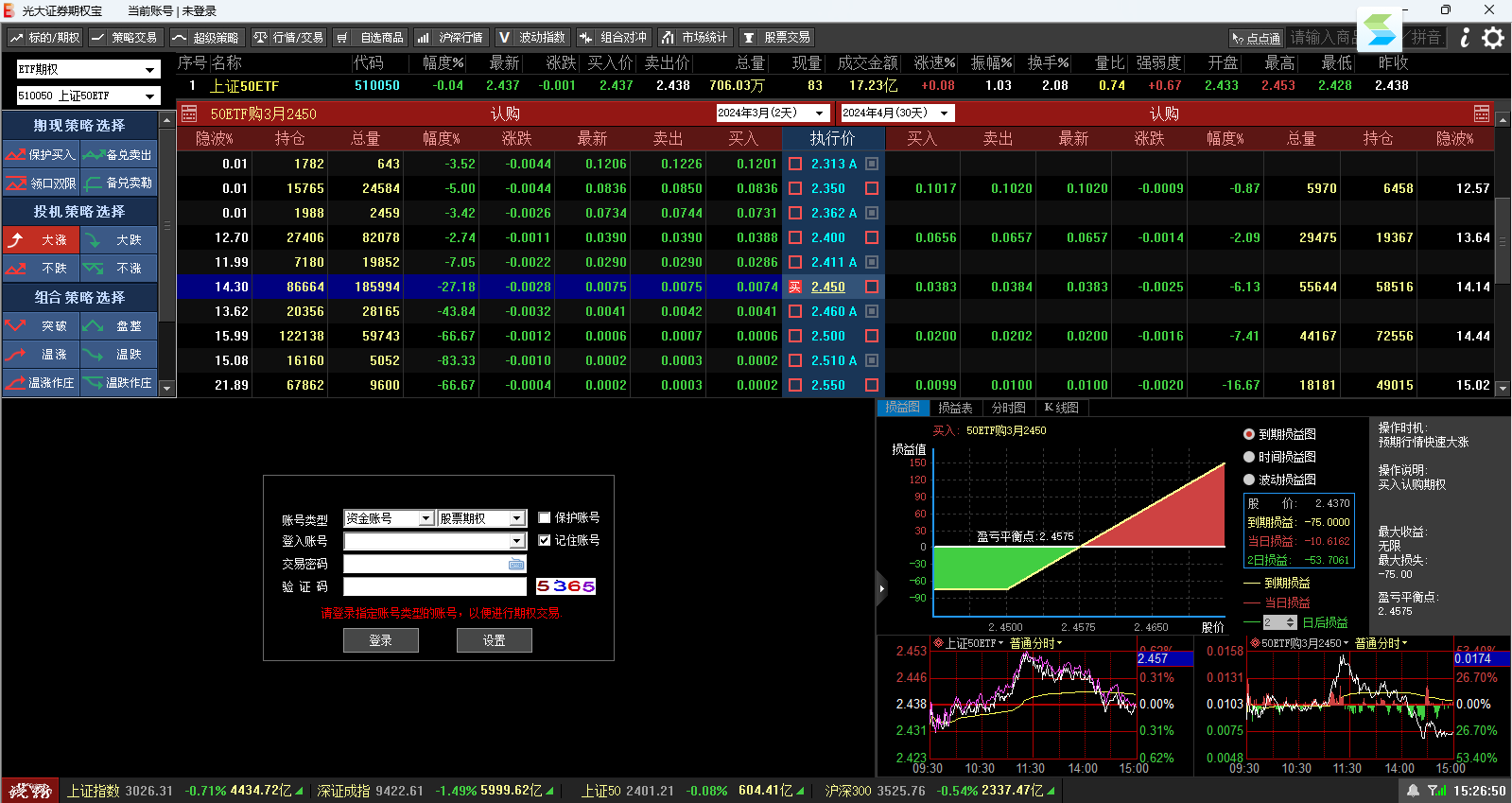Image resolution: width=1512 pixels, height=803 pixels.
Task: Select the 到期损益图 radio button
Action: pyautogui.click(x=1249, y=434)
